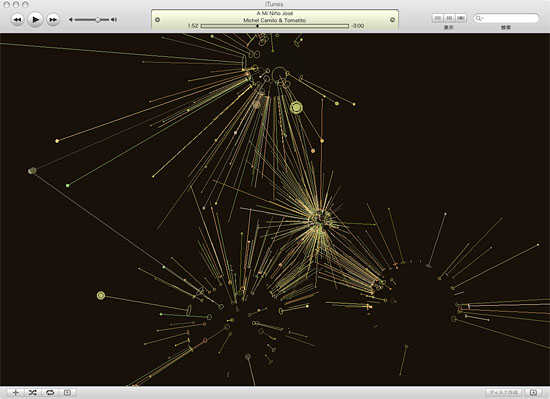550x399 pixels.
Task: Toggle shuffle mode
Action: pos(33,392)
